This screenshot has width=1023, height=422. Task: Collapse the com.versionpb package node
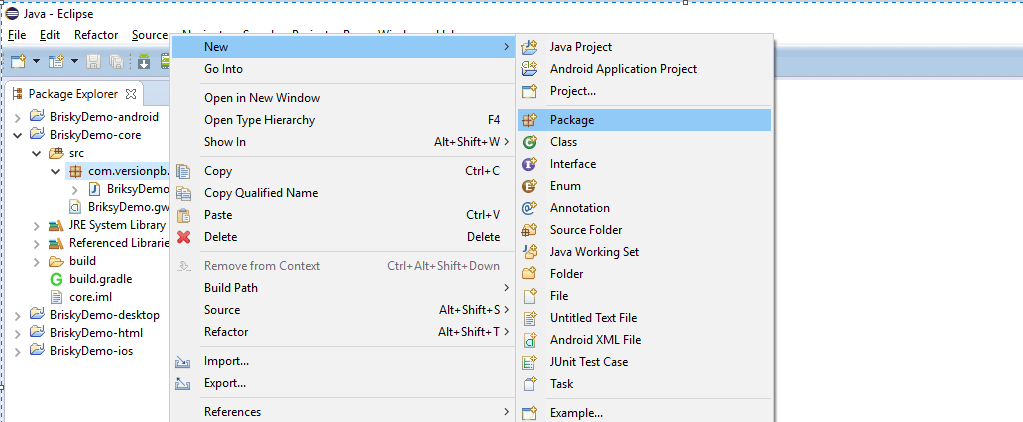tap(56, 172)
